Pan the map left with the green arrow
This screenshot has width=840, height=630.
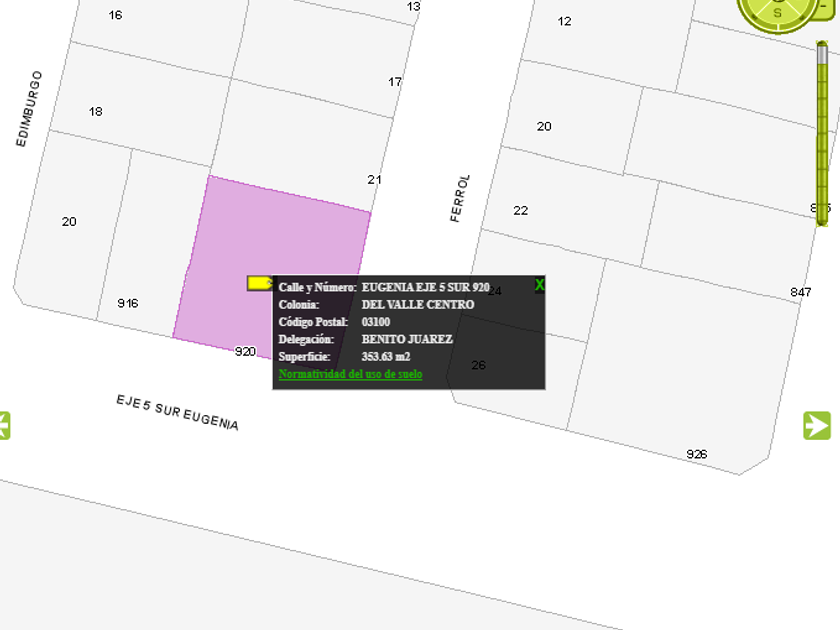(x=4, y=425)
